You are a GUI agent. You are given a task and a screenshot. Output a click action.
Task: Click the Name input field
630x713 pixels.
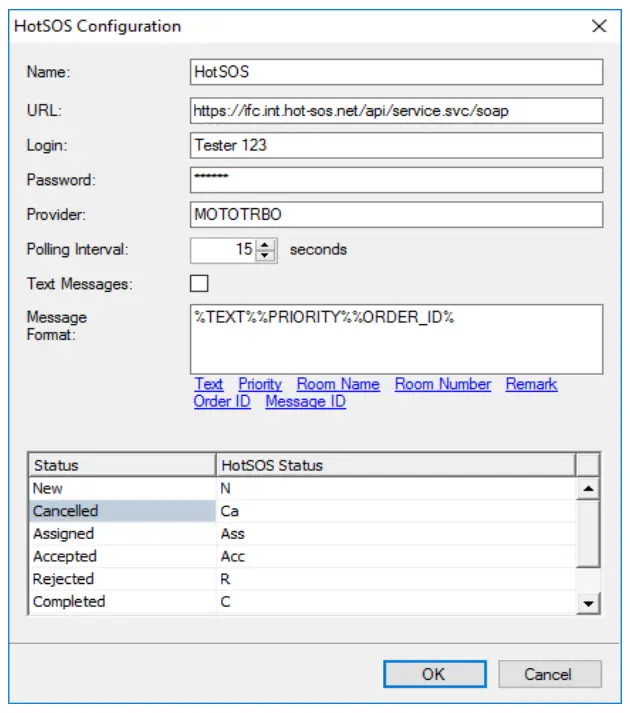[x=396, y=72]
